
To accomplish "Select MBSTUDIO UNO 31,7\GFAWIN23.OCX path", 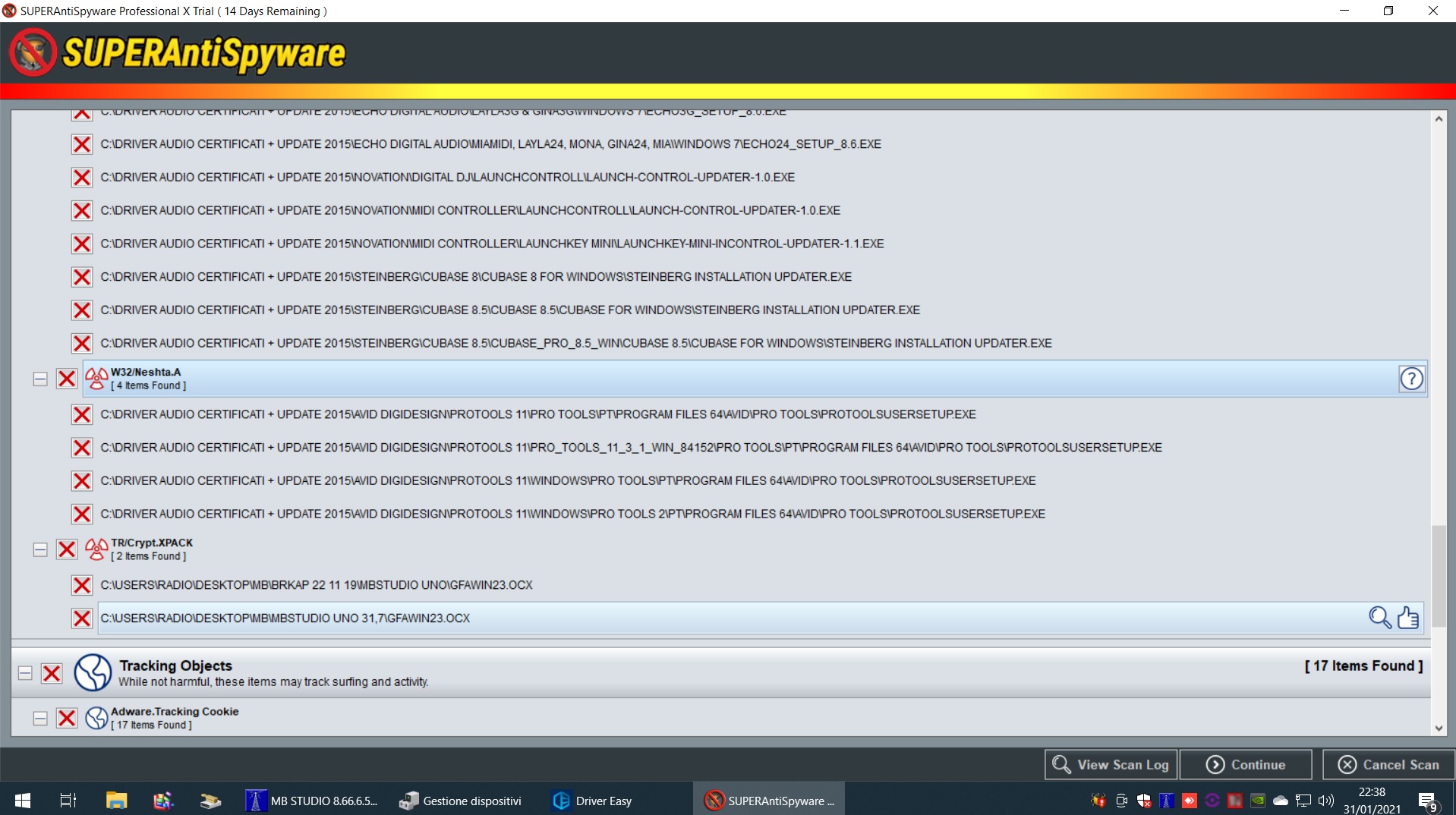I will point(285,618).
